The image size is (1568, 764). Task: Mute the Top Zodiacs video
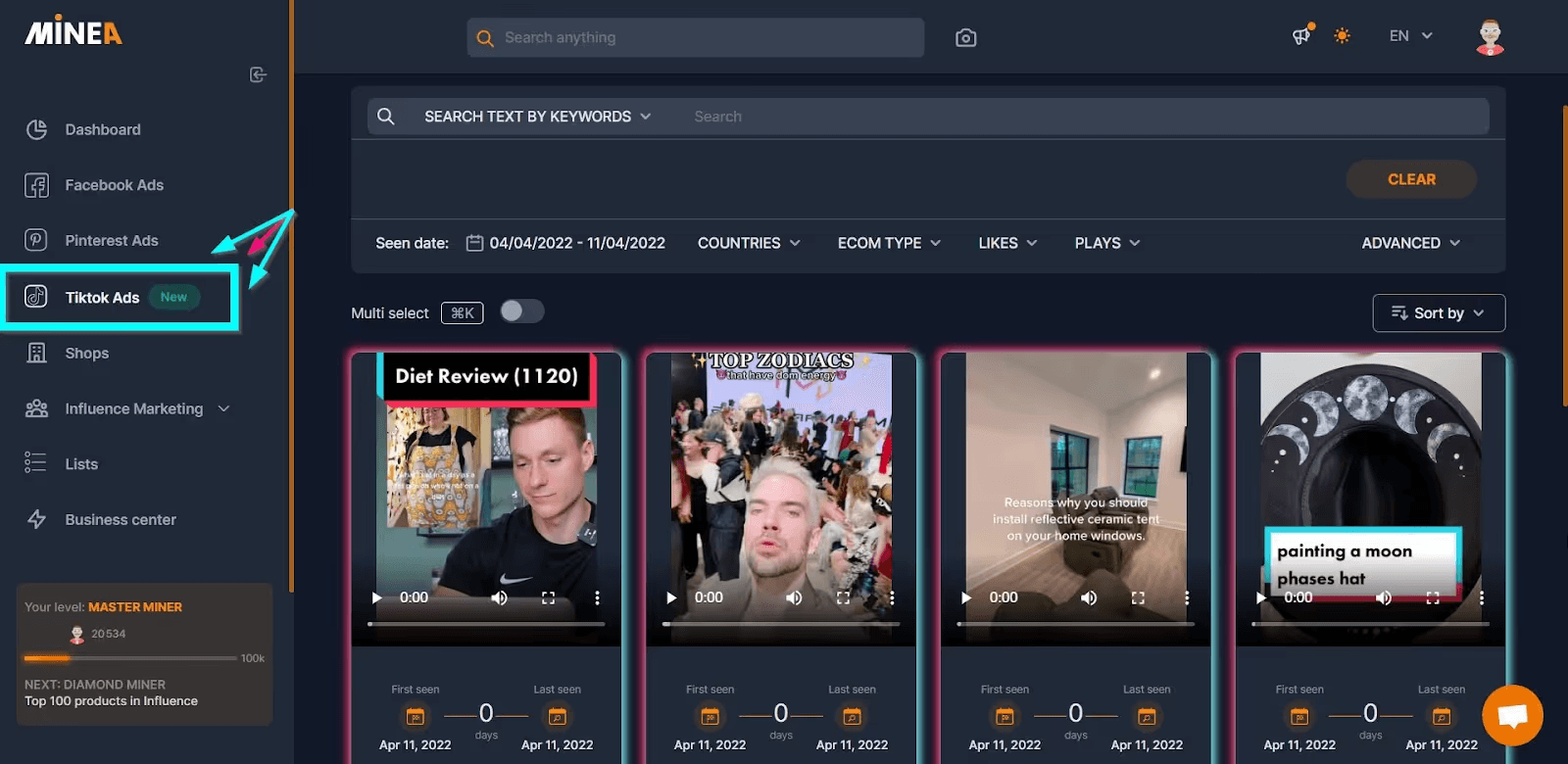click(x=795, y=597)
